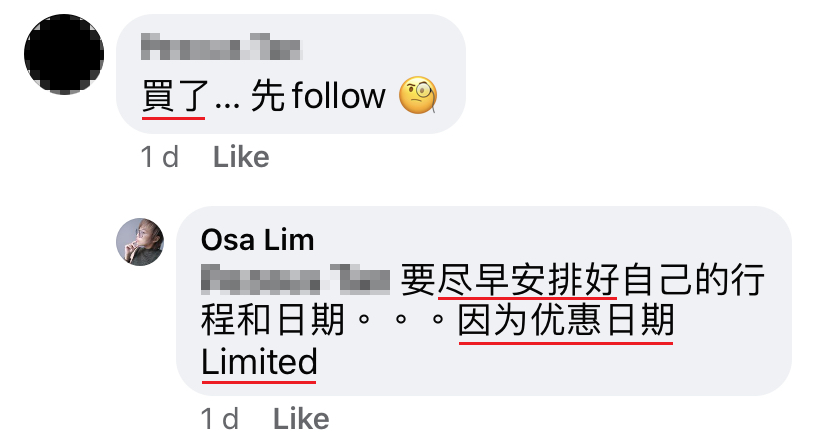This screenshot has height=441, width=828.
Task: Click the "先" character in first comment
Action: pyautogui.click(x=268, y=96)
